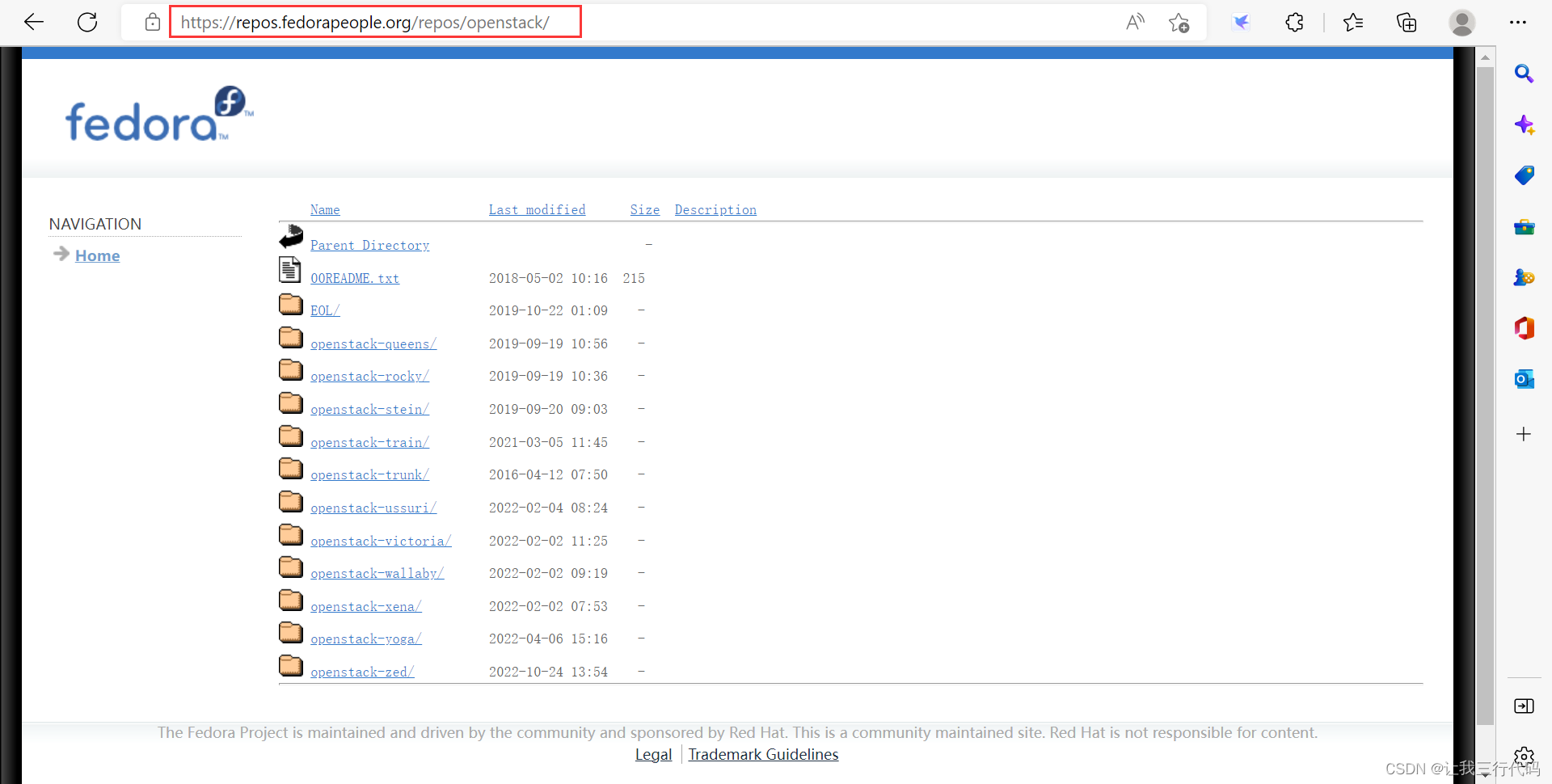Click the Parent Directory back-arrow icon

291,237
